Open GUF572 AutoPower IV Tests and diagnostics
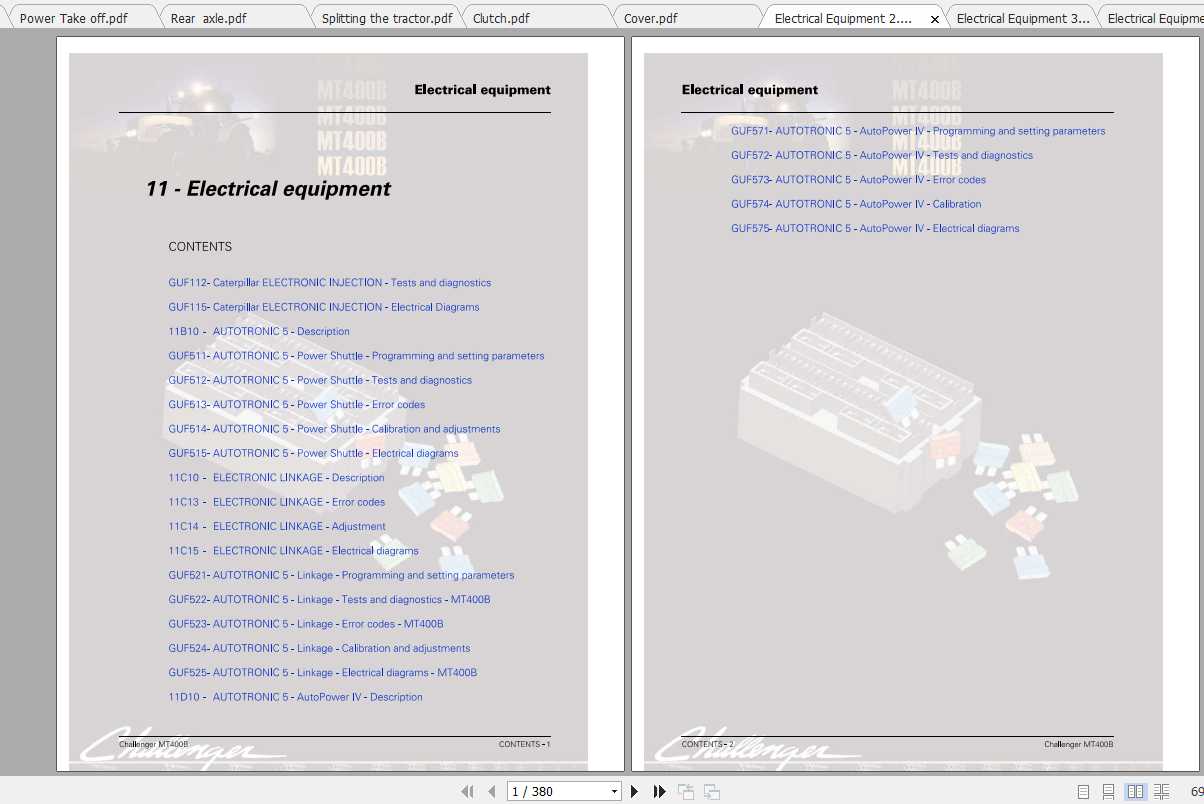Image resolution: width=1204 pixels, height=804 pixels. [882, 155]
